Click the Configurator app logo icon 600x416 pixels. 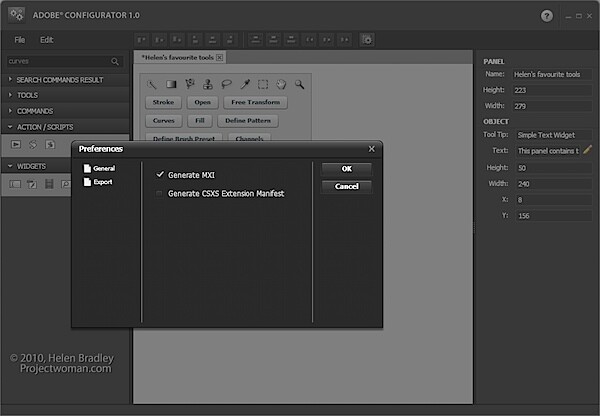(16, 15)
